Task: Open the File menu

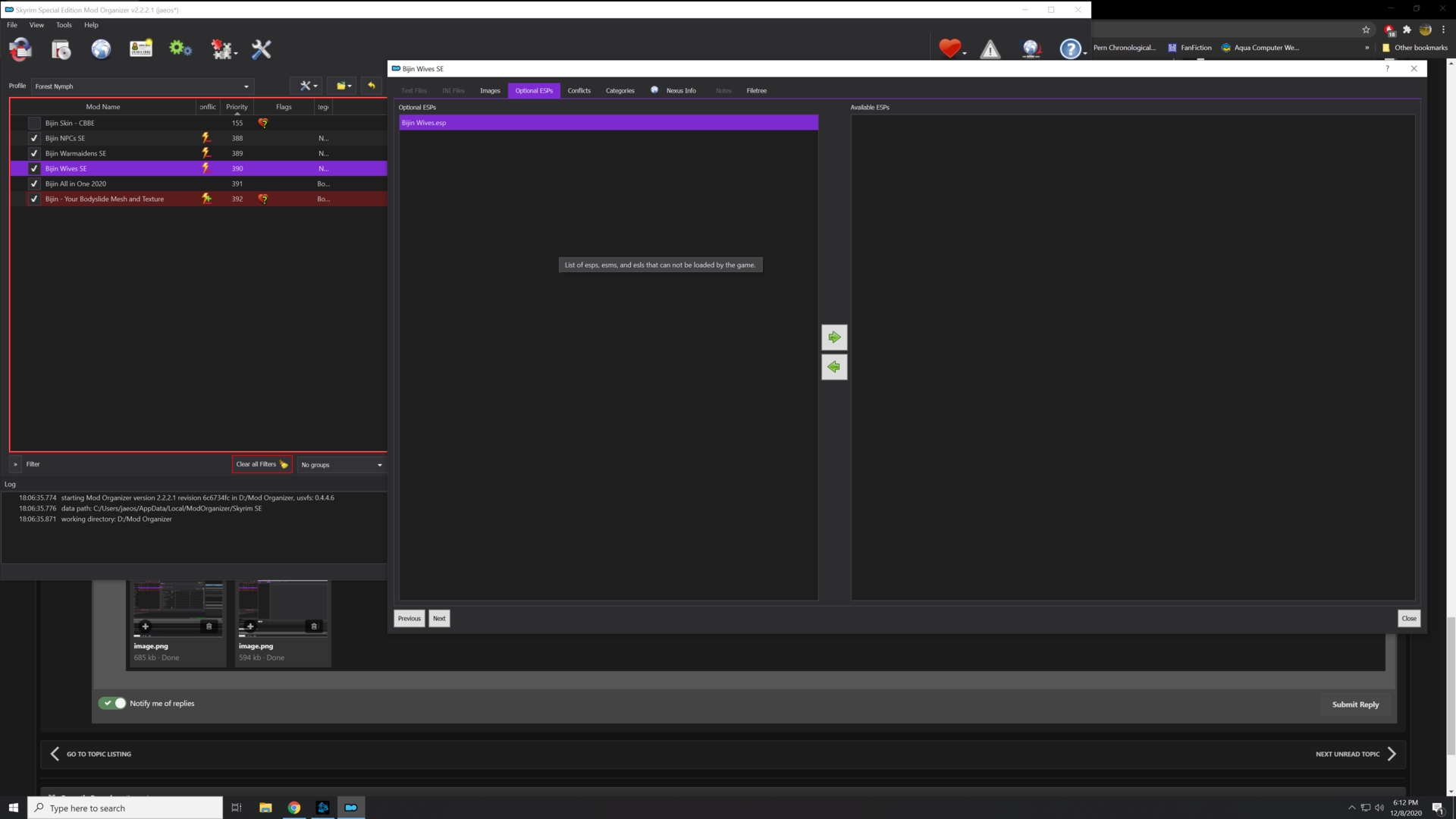Action: point(12,25)
